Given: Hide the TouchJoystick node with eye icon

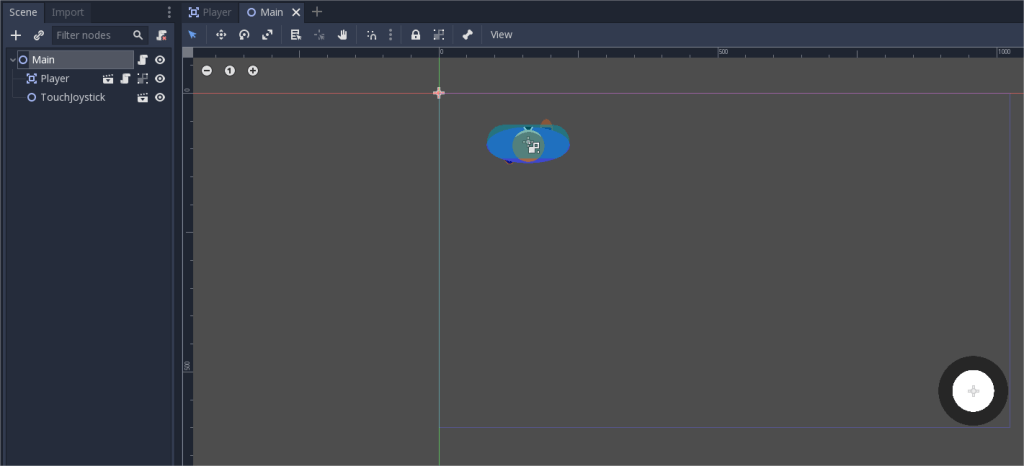Looking at the screenshot, I should [160, 98].
